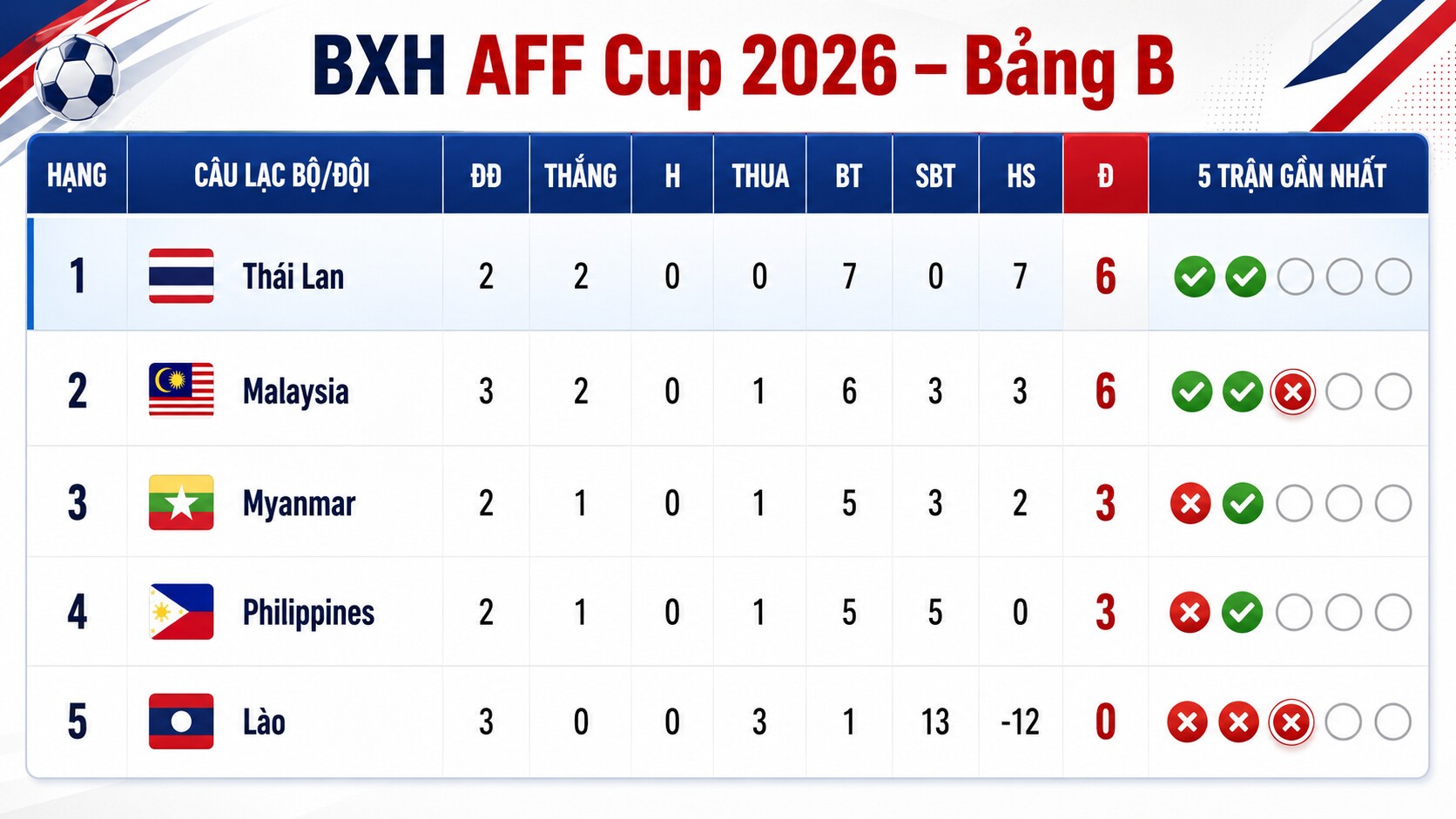
Task: Click Lào's third red loss icon
Action: [x=1291, y=722]
